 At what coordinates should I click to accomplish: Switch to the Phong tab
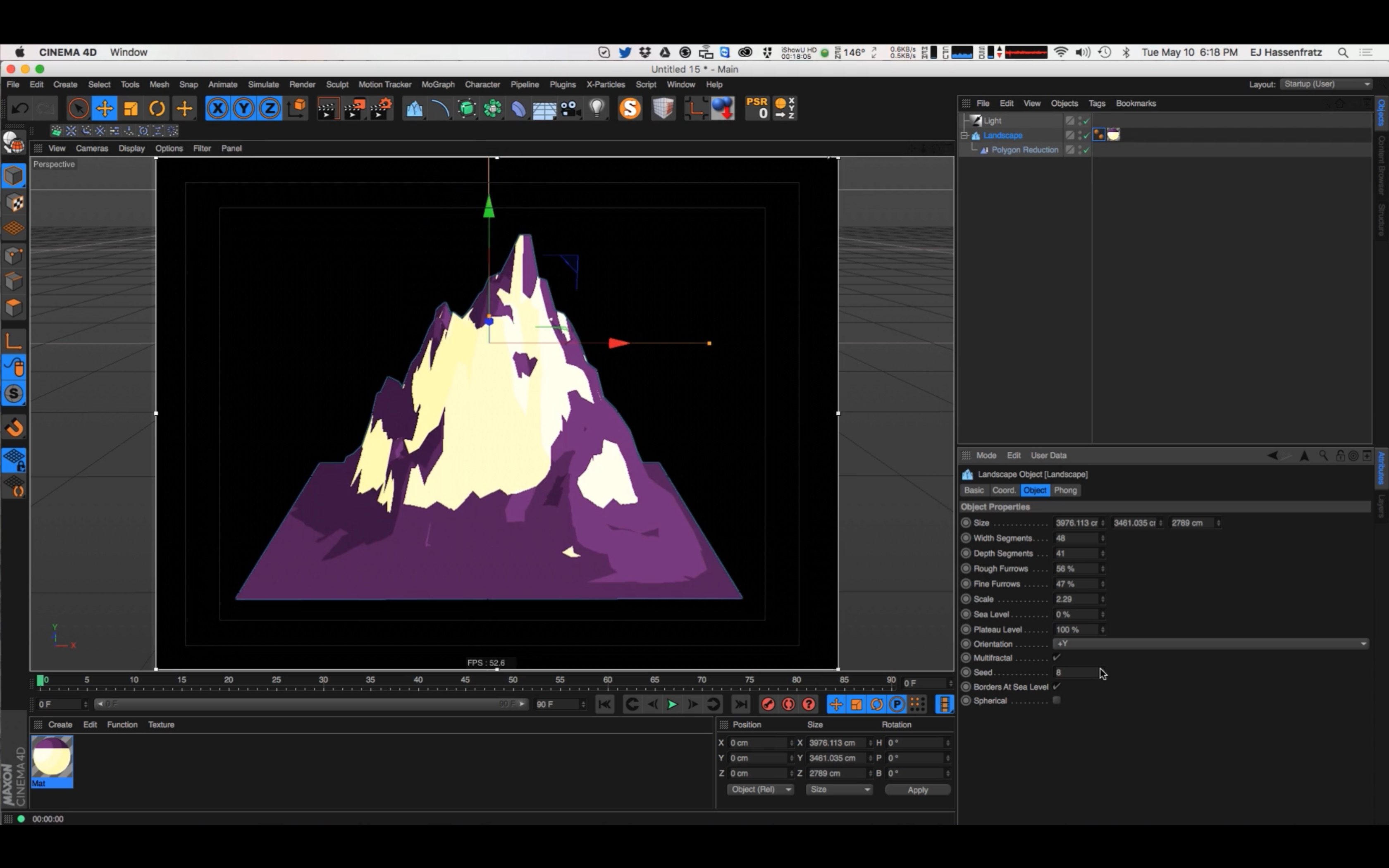tap(1065, 490)
